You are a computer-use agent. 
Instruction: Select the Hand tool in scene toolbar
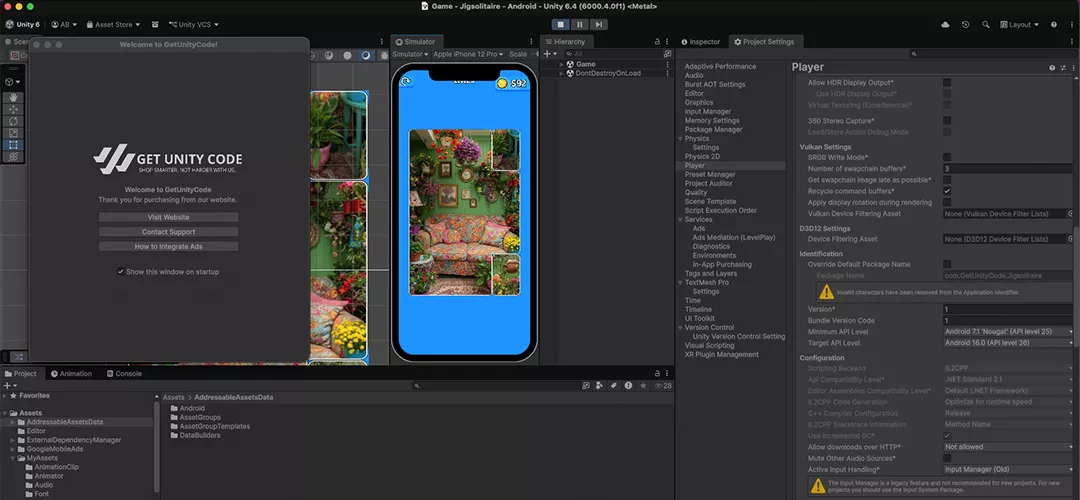click(13, 98)
